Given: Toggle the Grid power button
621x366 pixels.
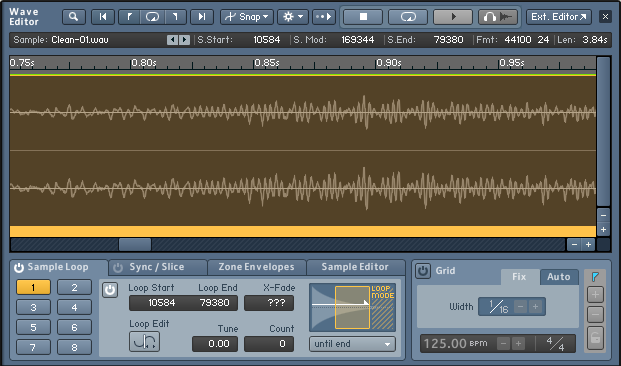Looking at the screenshot, I should click(423, 271).
